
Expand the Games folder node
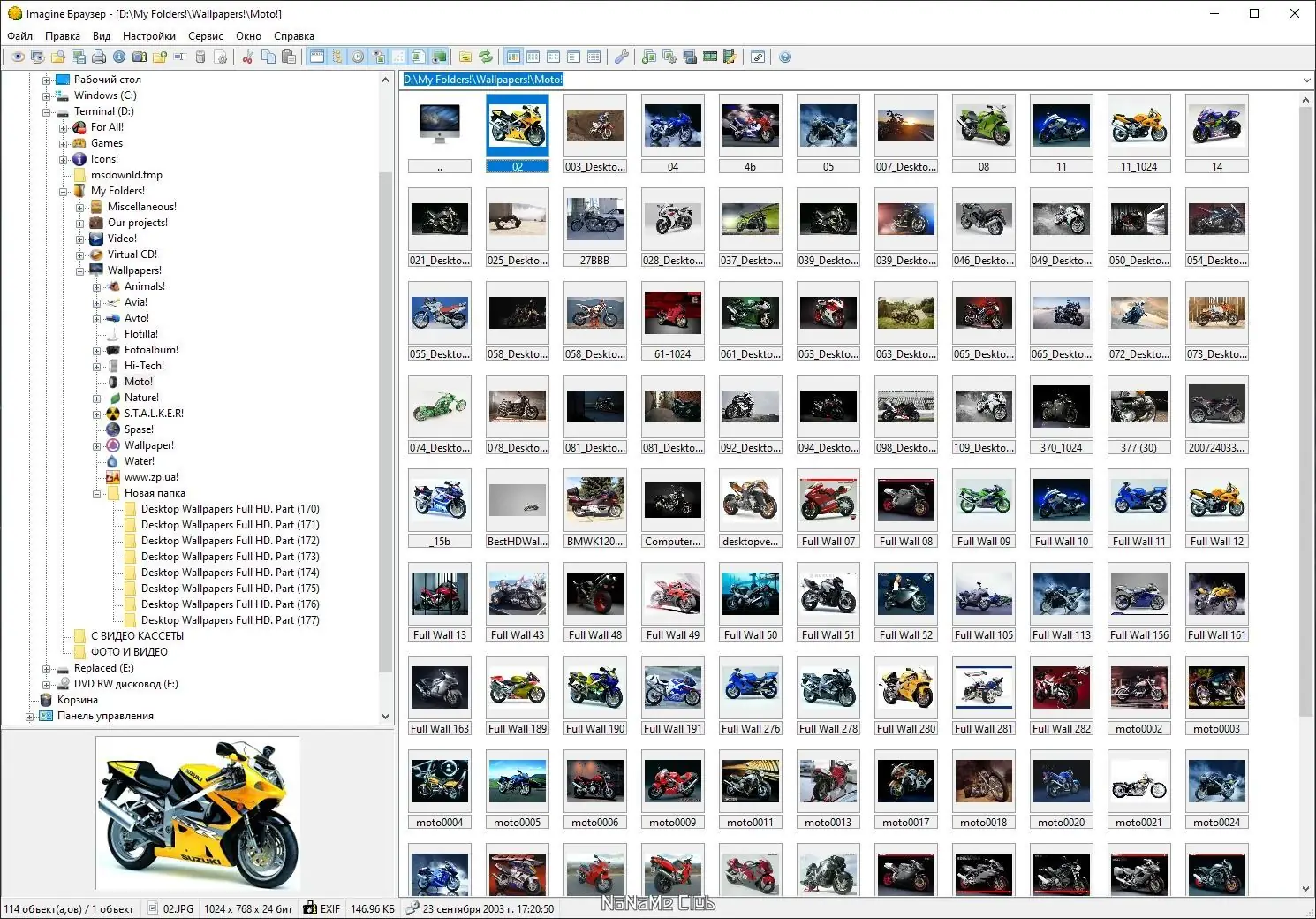[64, 143]
